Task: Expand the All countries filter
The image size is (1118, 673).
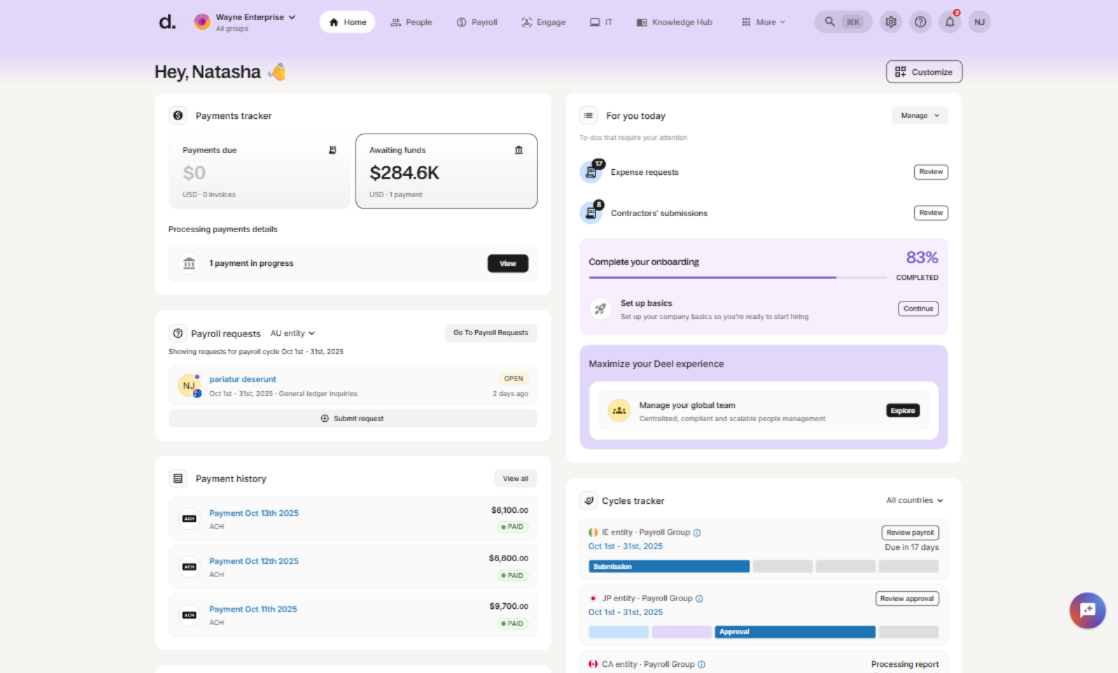Action: tap(914, 501)
